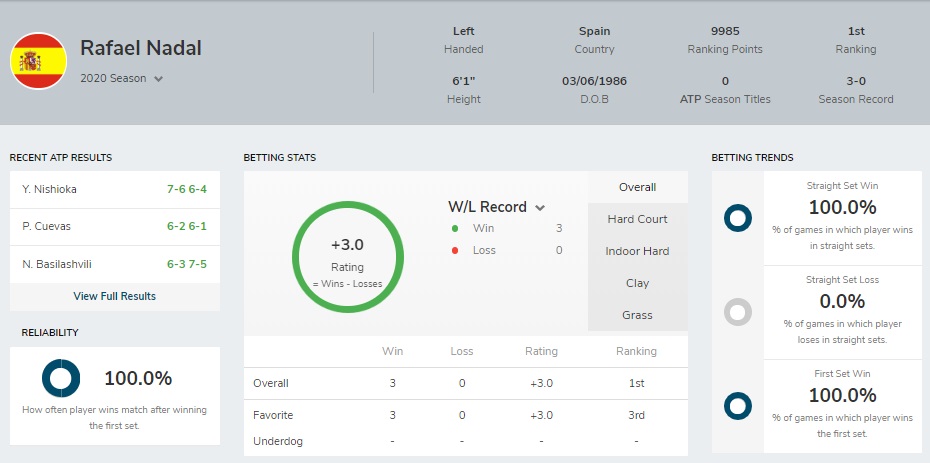Expand the W/L Record dropdown chevron
The width and height of the screenshot is (930, 463).
[540, 207]
